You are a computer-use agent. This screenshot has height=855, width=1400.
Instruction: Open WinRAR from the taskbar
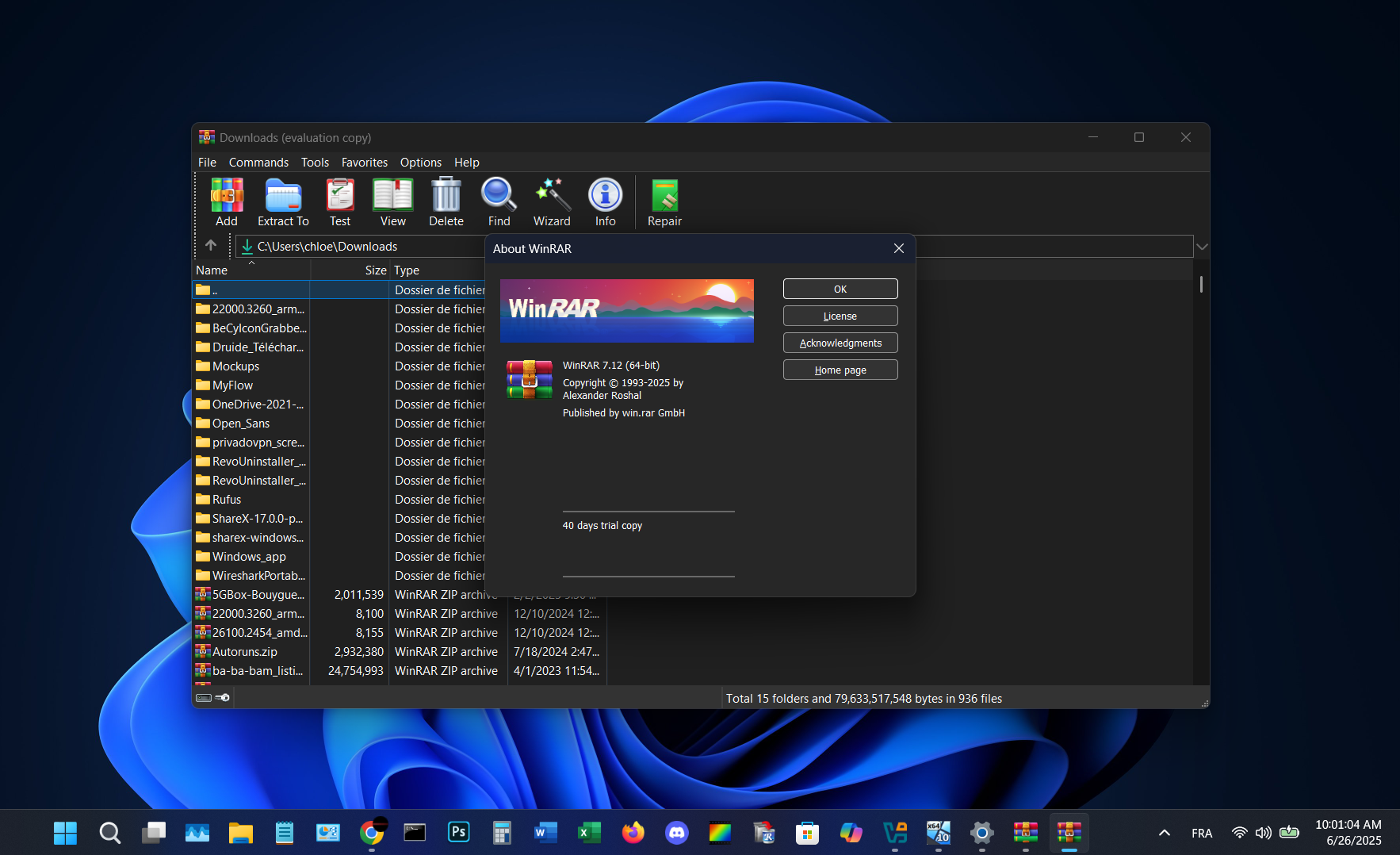[1069, 833]
